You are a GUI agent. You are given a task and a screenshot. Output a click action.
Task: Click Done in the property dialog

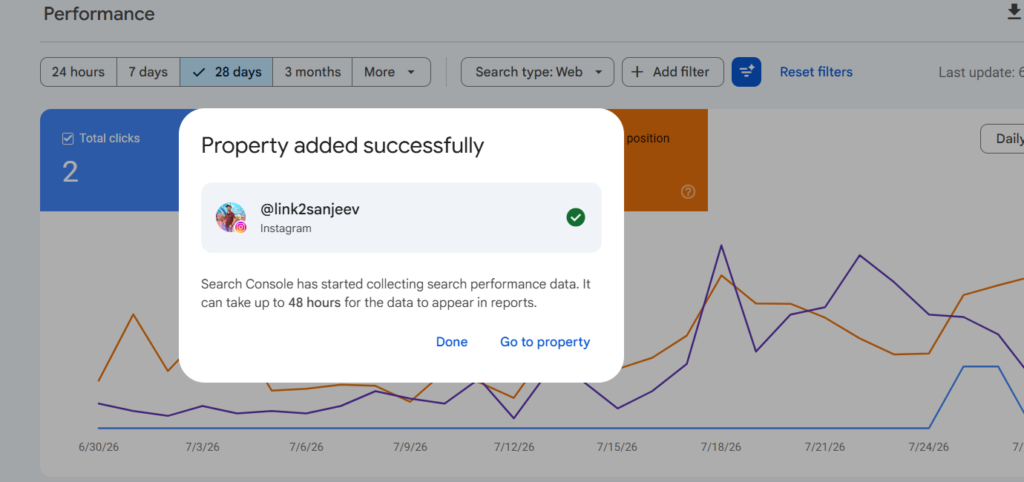coord(452,342)
